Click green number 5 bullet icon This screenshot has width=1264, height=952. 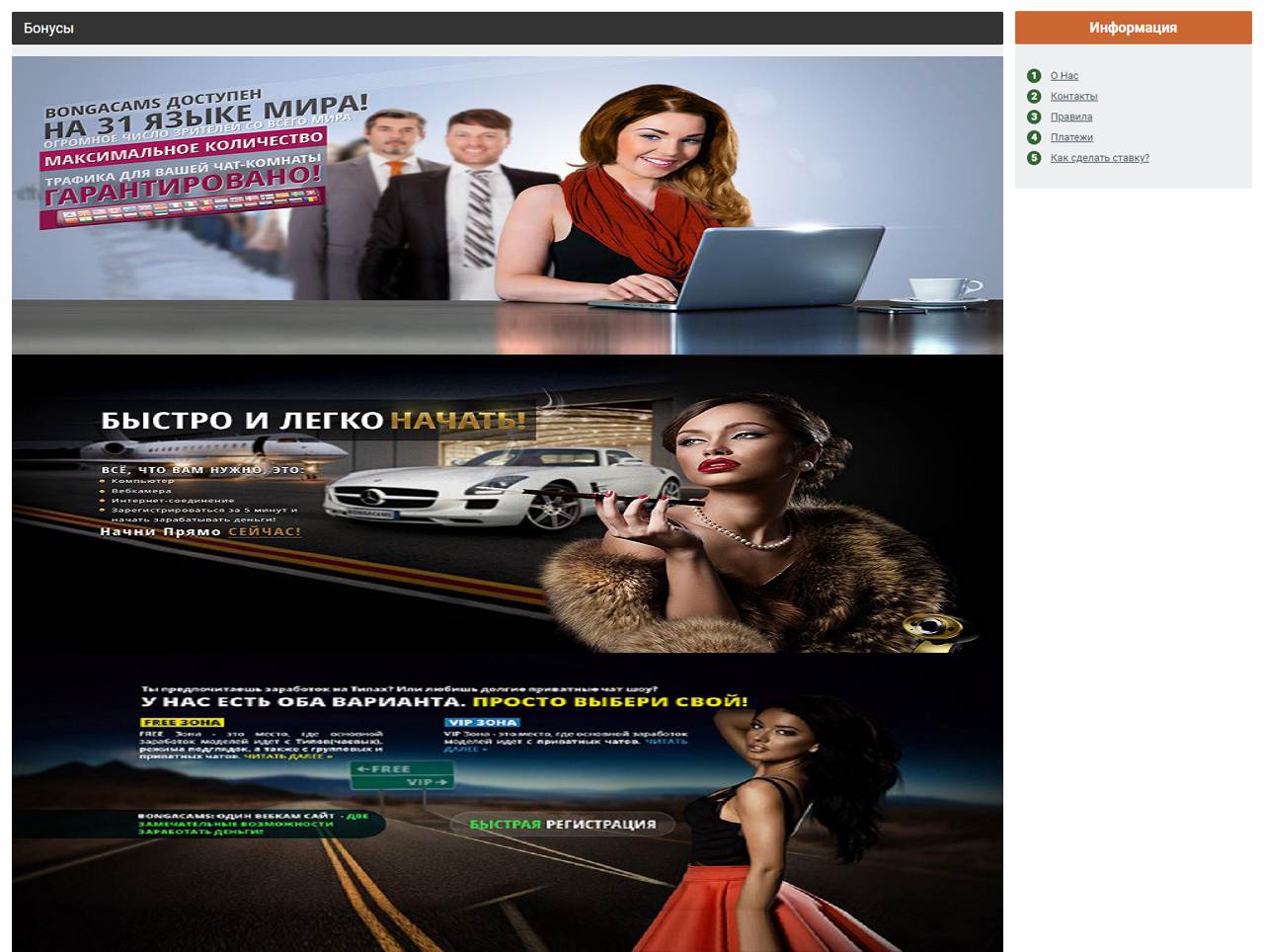click(1034, 158)
